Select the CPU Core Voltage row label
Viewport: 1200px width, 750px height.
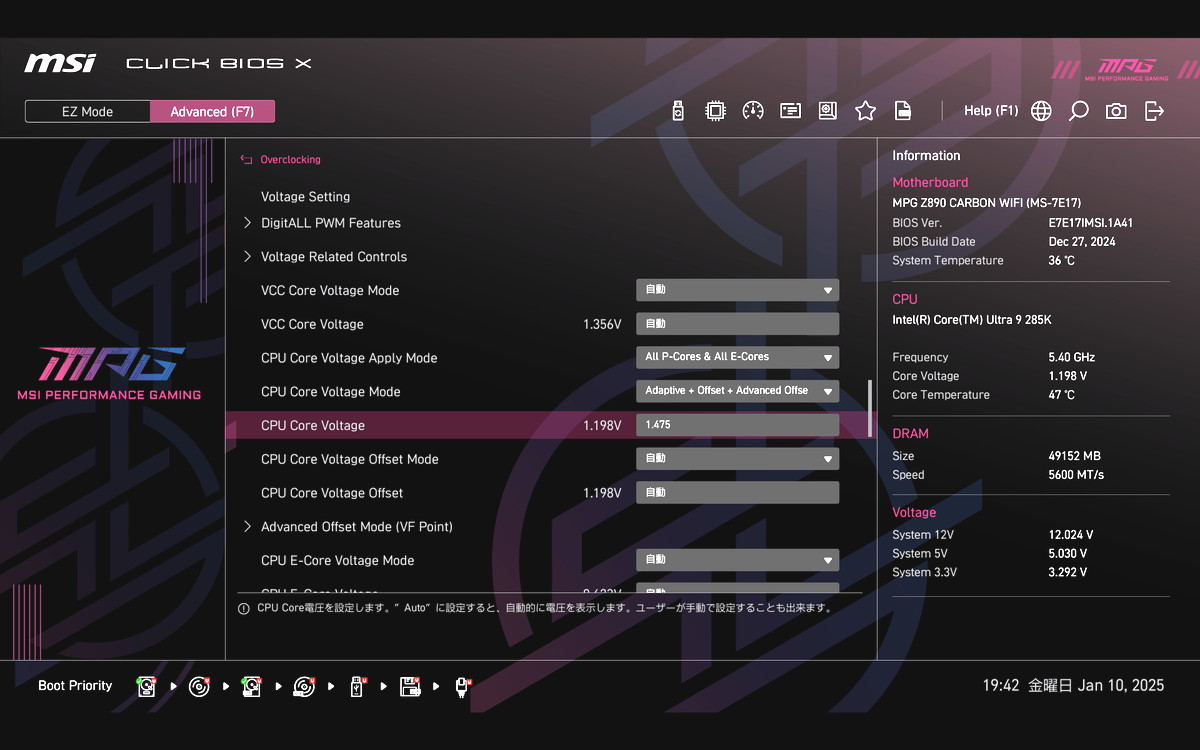point(313,425)
